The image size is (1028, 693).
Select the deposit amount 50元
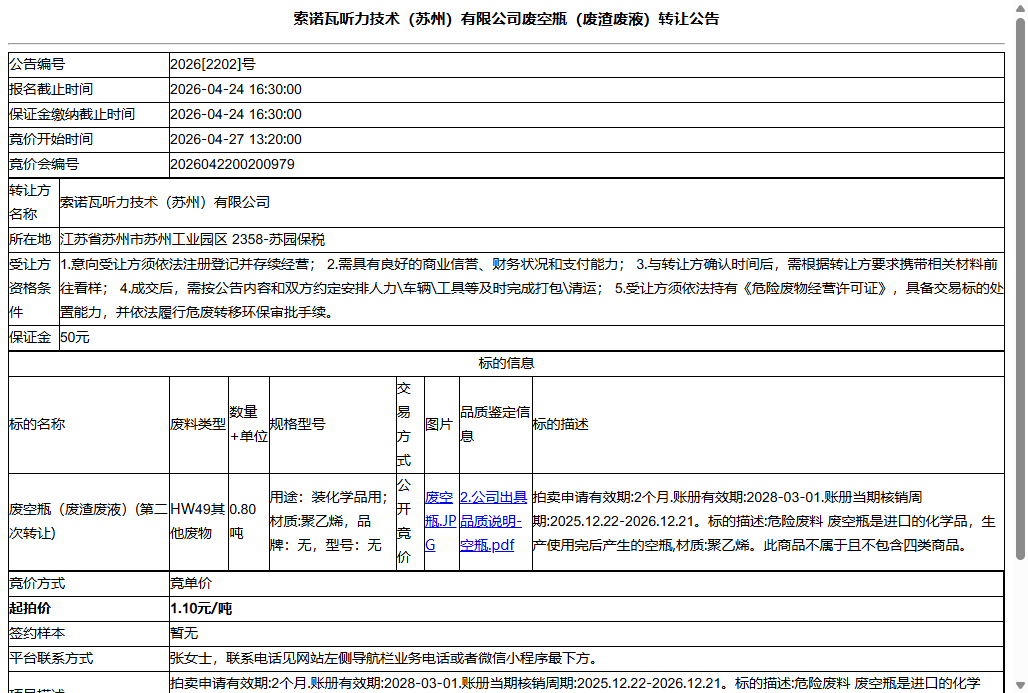(x=75, y=338)
